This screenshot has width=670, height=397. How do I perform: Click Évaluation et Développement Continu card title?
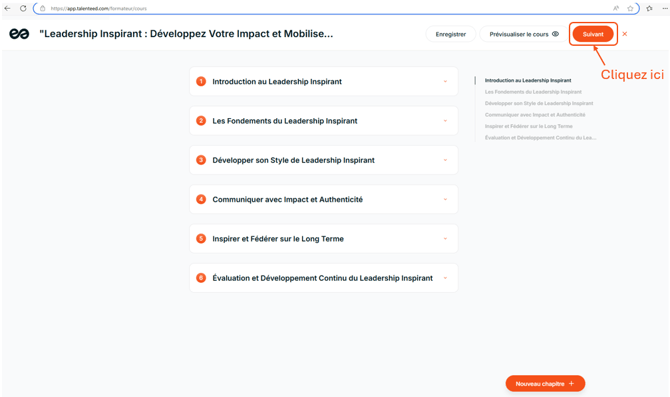(x=322, y=278)
